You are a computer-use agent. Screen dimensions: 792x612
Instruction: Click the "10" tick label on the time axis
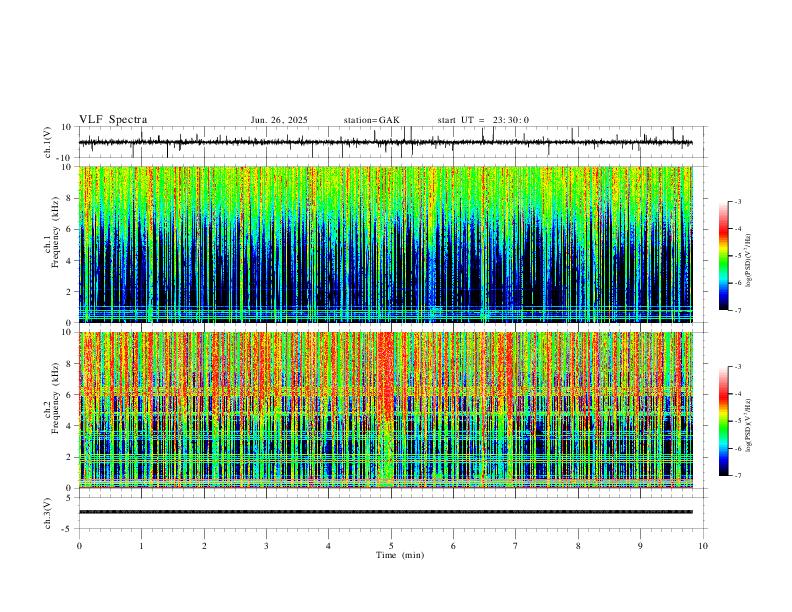(x=703, y=546)
